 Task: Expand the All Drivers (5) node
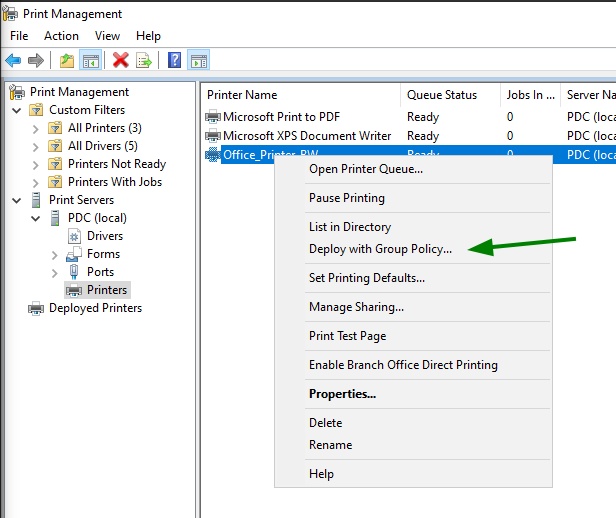pyautogui.click(x=36, y=147)
